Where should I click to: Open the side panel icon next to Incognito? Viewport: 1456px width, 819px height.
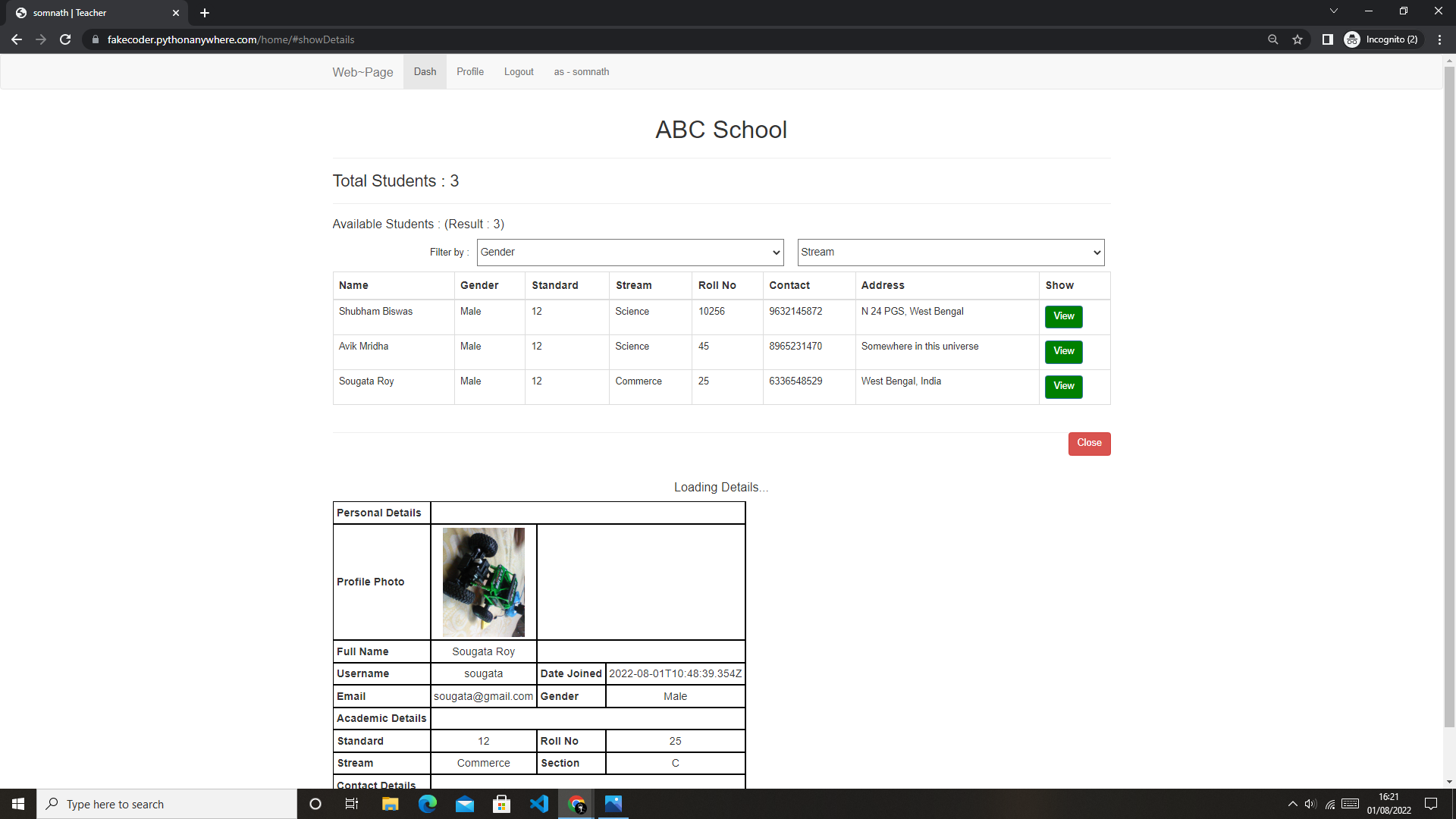pyautogui.click(x=1328, y=39)
